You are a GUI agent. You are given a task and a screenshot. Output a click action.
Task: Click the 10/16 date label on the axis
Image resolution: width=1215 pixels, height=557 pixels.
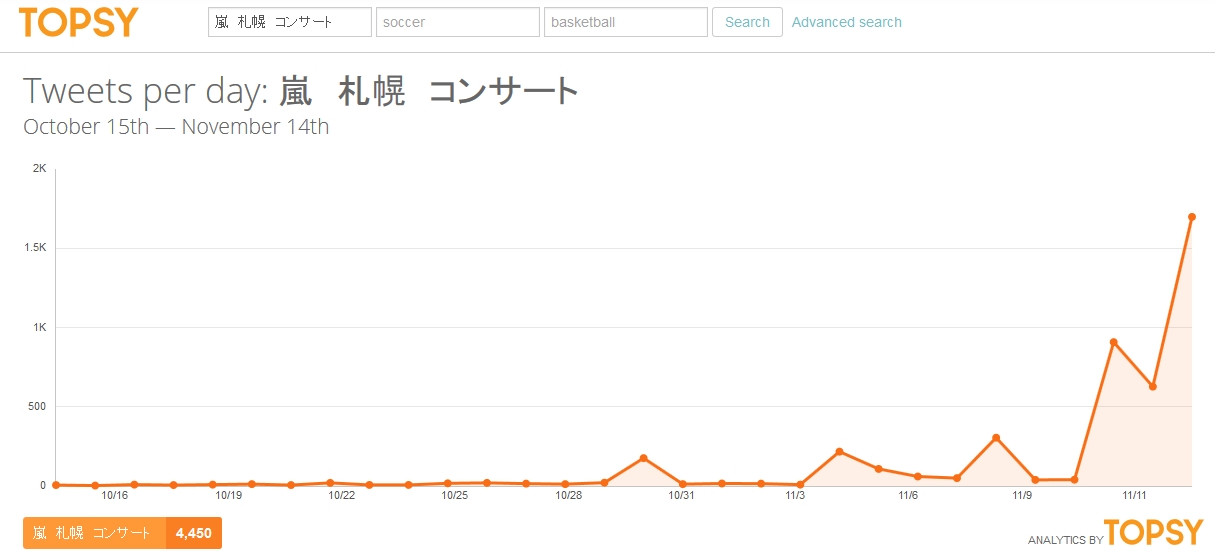[x=114, y=495]
